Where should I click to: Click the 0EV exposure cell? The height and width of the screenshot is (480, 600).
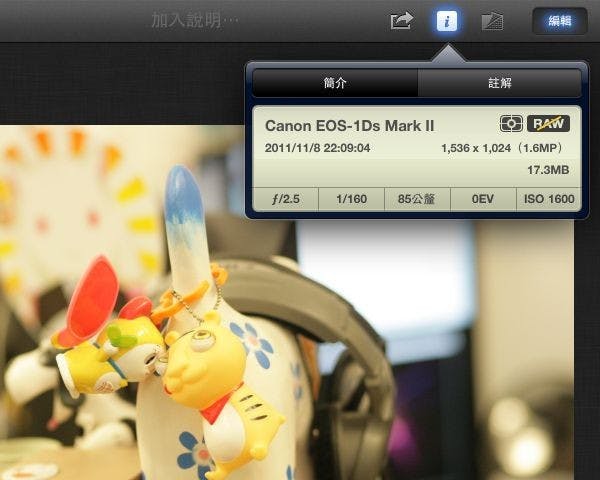coord(483,199)
